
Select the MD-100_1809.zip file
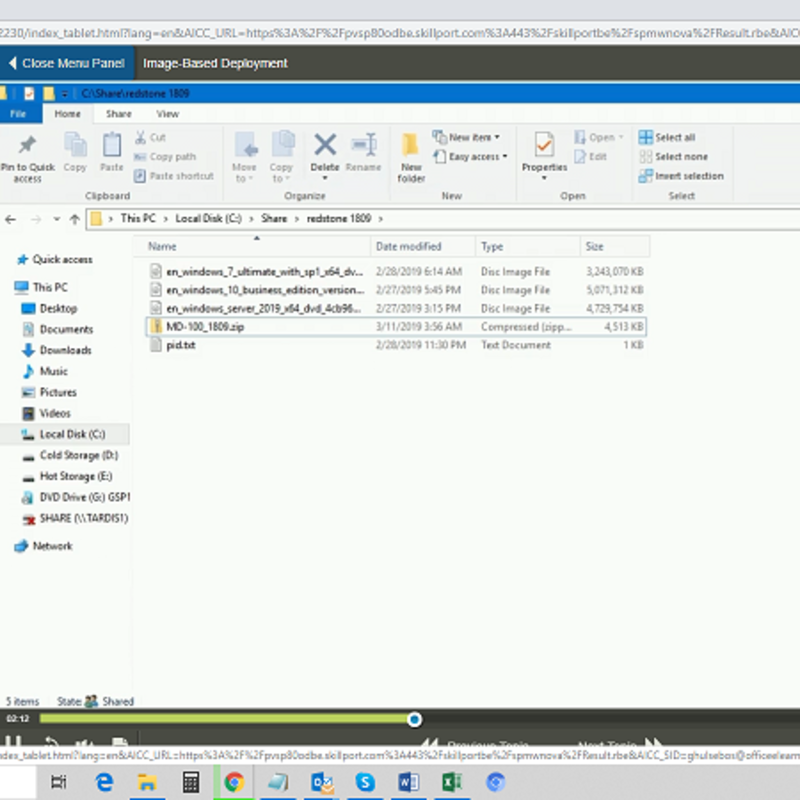(396, 327)
